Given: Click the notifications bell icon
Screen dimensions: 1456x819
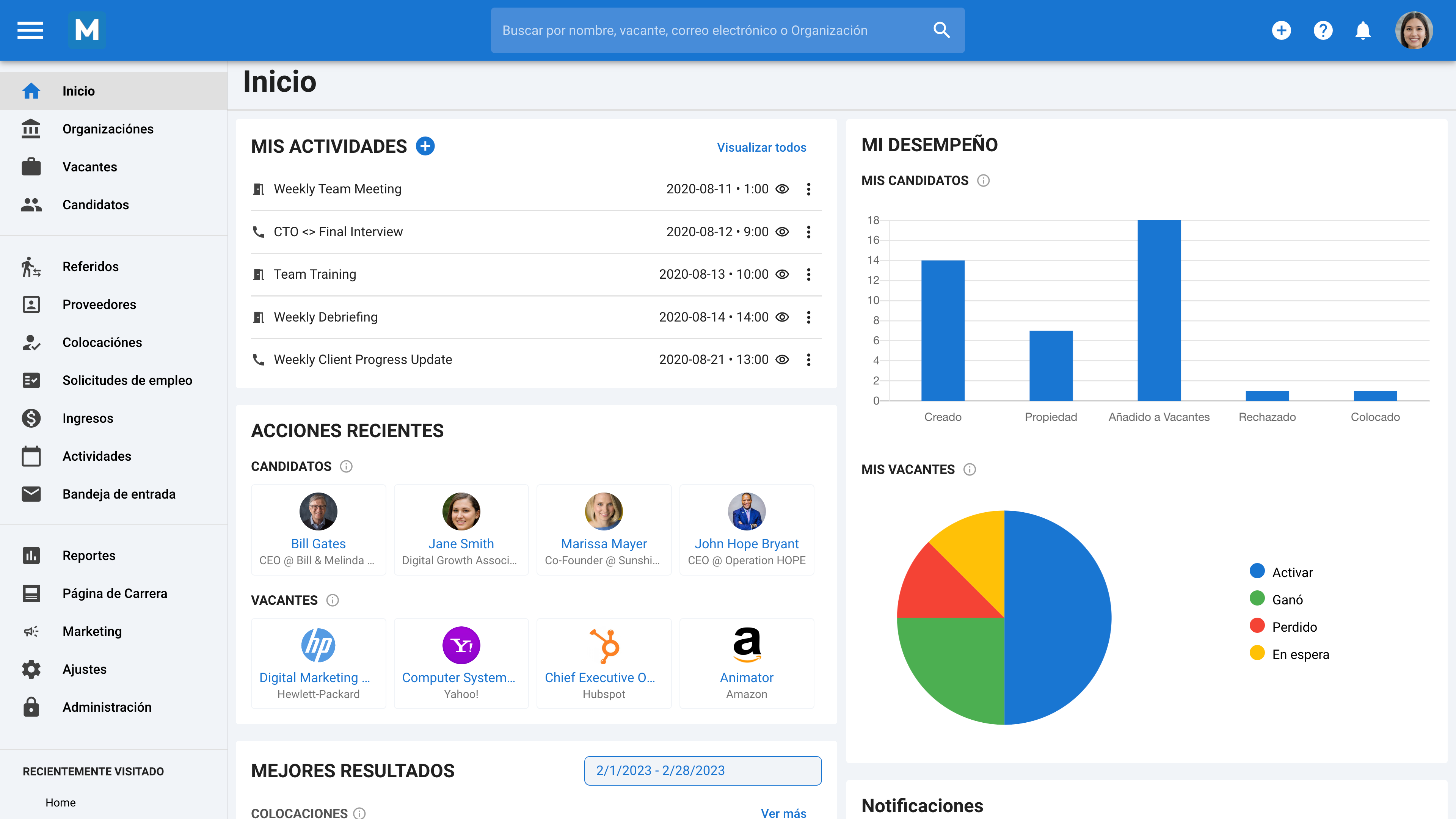Looking at the screenshot, I should 1363,30.
